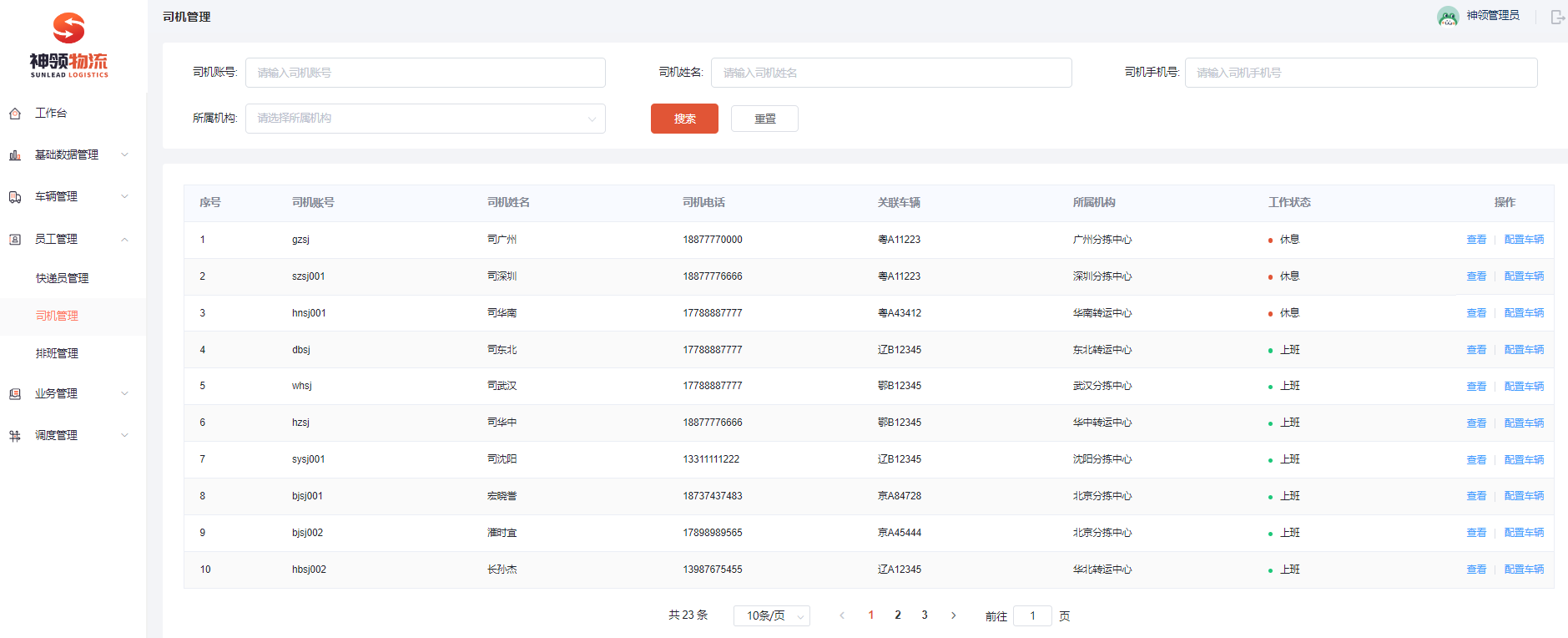
Task: Open the 所属机构 organization dropdown
Action: pos(425,119)
